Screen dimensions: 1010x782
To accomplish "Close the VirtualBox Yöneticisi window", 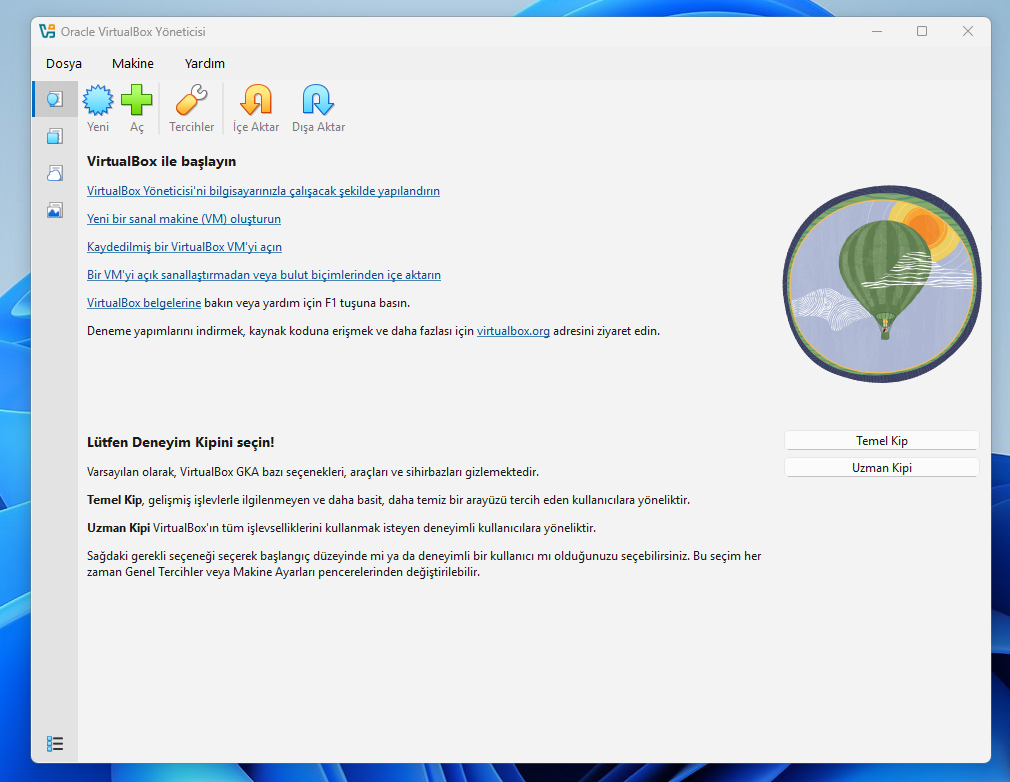I will tap(967, 31).
